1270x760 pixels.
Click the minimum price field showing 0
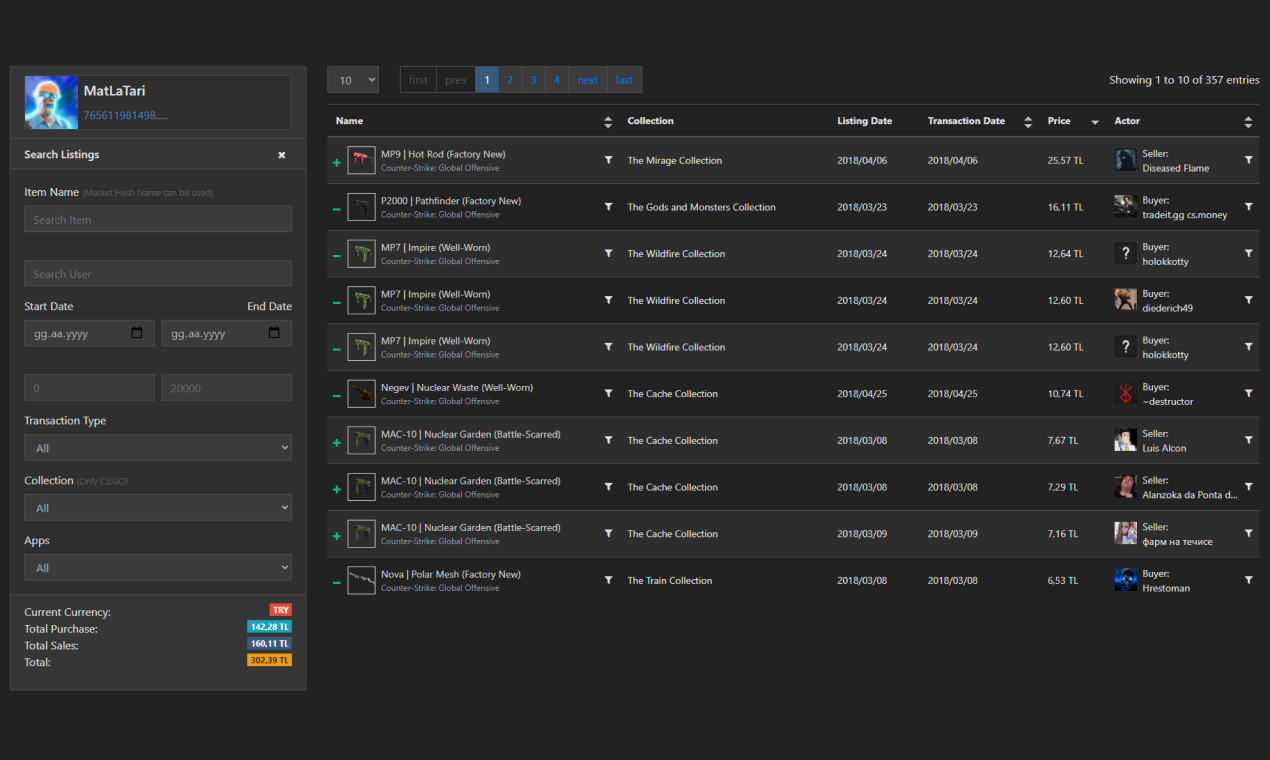89,387
